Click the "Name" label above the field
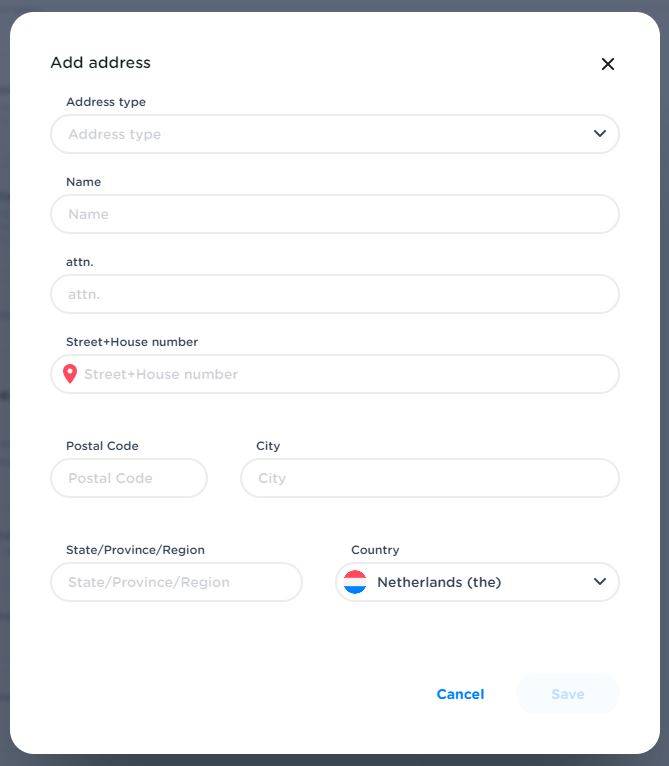The height and width of the screenshot is (766, 669). (83, 182)
